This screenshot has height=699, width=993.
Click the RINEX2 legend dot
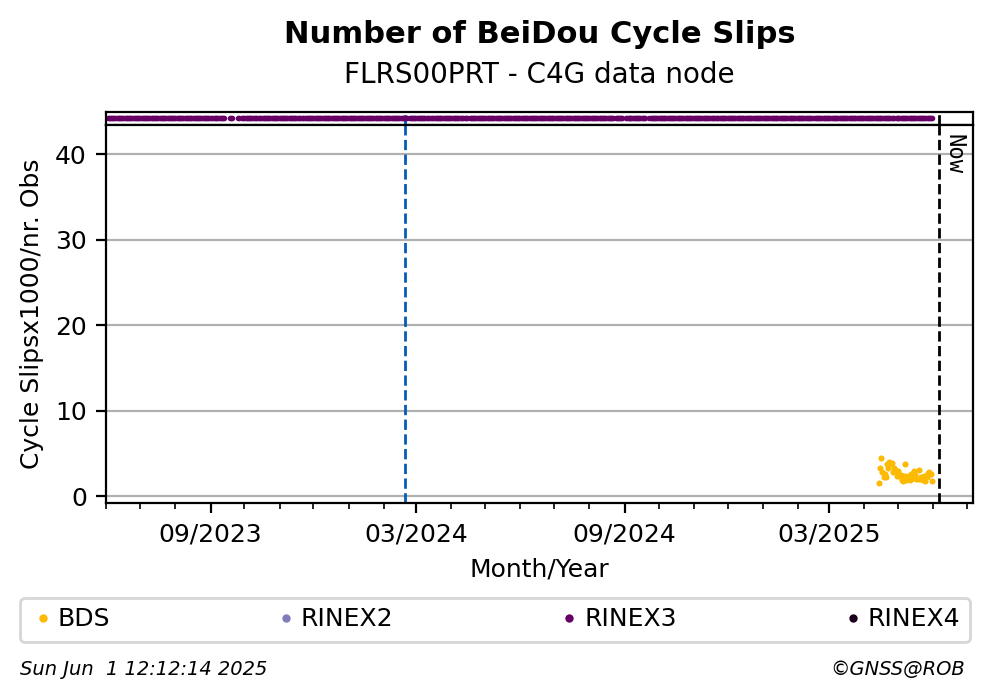[286, 619]
